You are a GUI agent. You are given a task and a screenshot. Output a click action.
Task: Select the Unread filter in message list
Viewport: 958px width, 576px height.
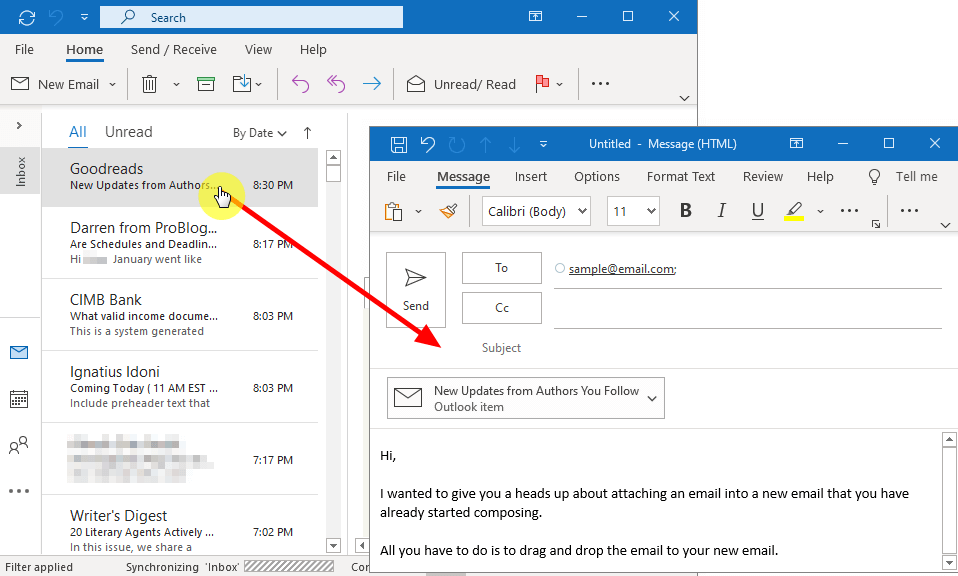click(x=128, y=132)
